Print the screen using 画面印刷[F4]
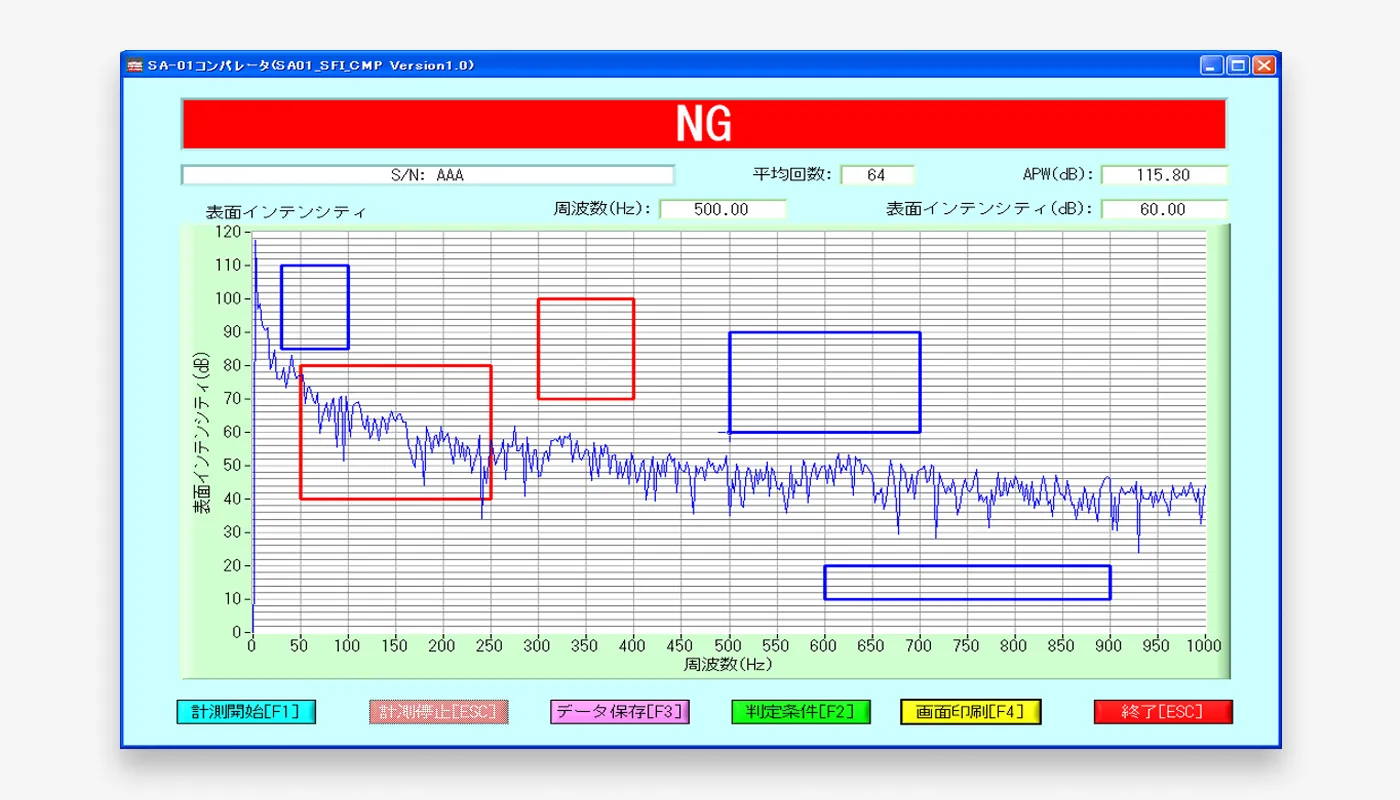This screenshot has width=1400, height=800. 970,712
